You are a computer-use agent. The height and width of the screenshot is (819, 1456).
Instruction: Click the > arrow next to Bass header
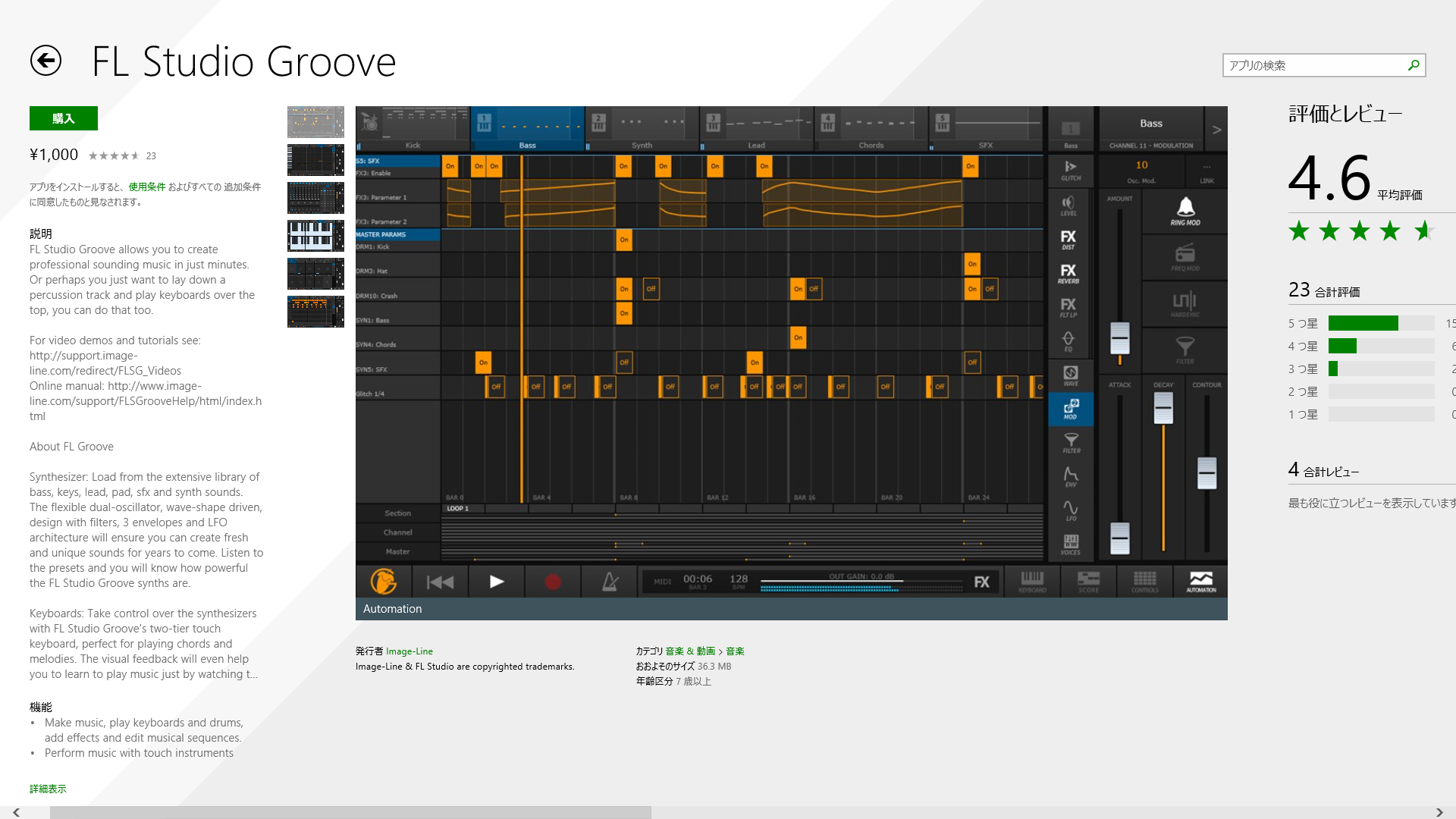(x=1216, y=130)
